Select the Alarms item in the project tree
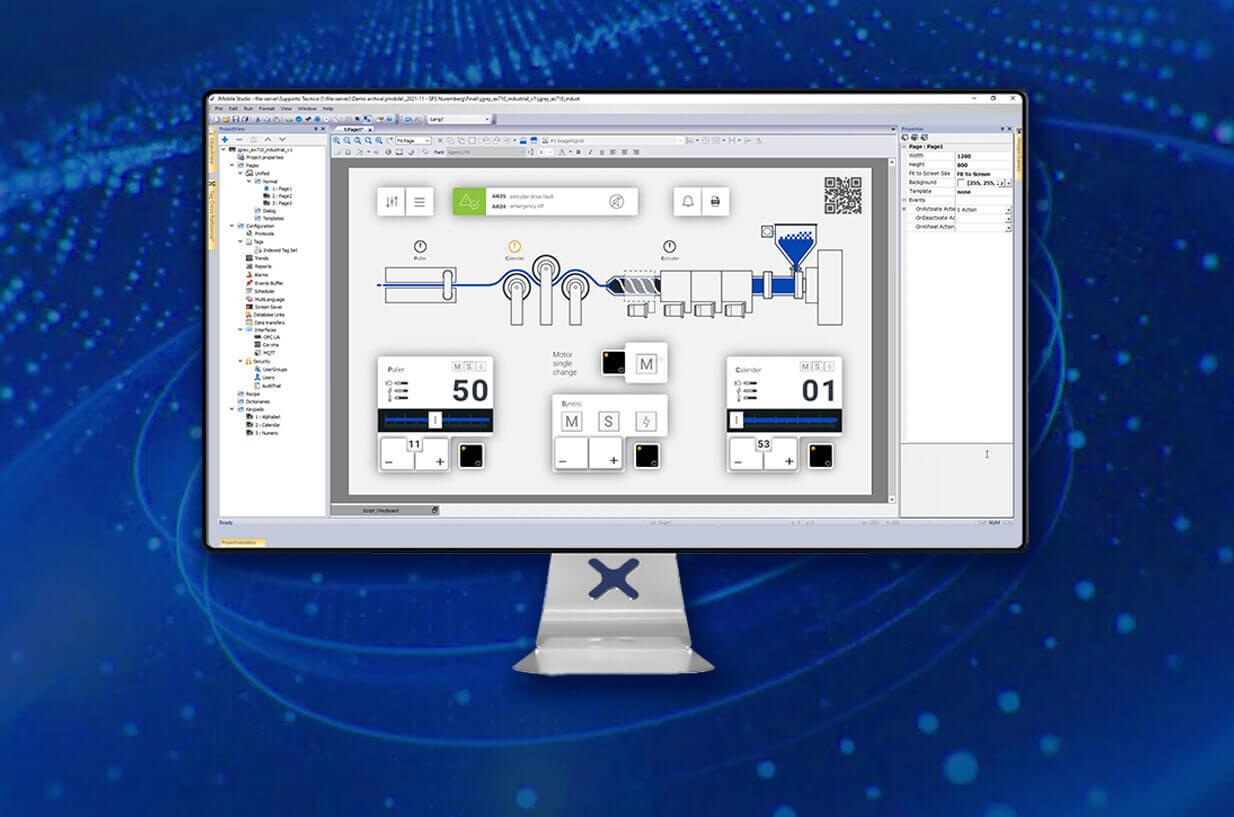1234x817 pixels. point(261,275)
